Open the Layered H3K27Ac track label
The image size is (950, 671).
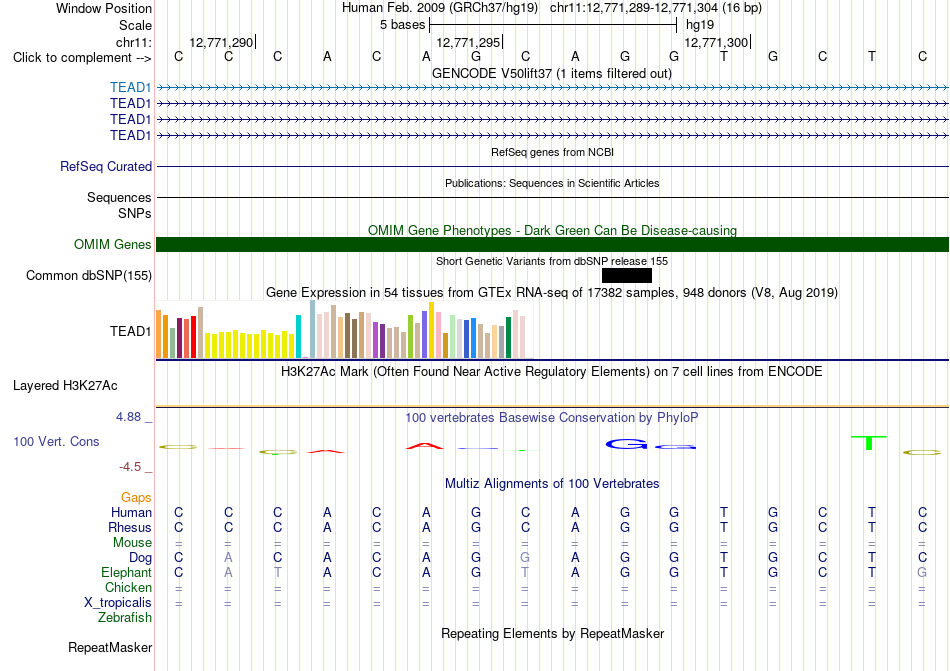pyautogui.click(x=65, y=386)
